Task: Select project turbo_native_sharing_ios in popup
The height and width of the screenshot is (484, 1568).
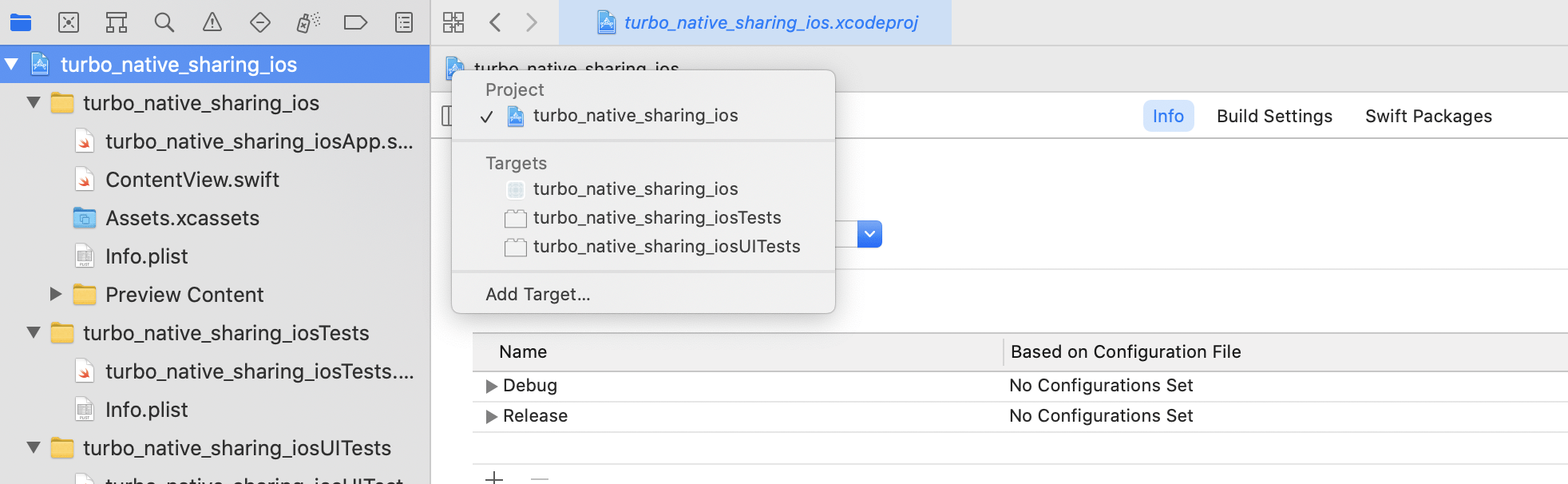Action: tap(643, 116)
